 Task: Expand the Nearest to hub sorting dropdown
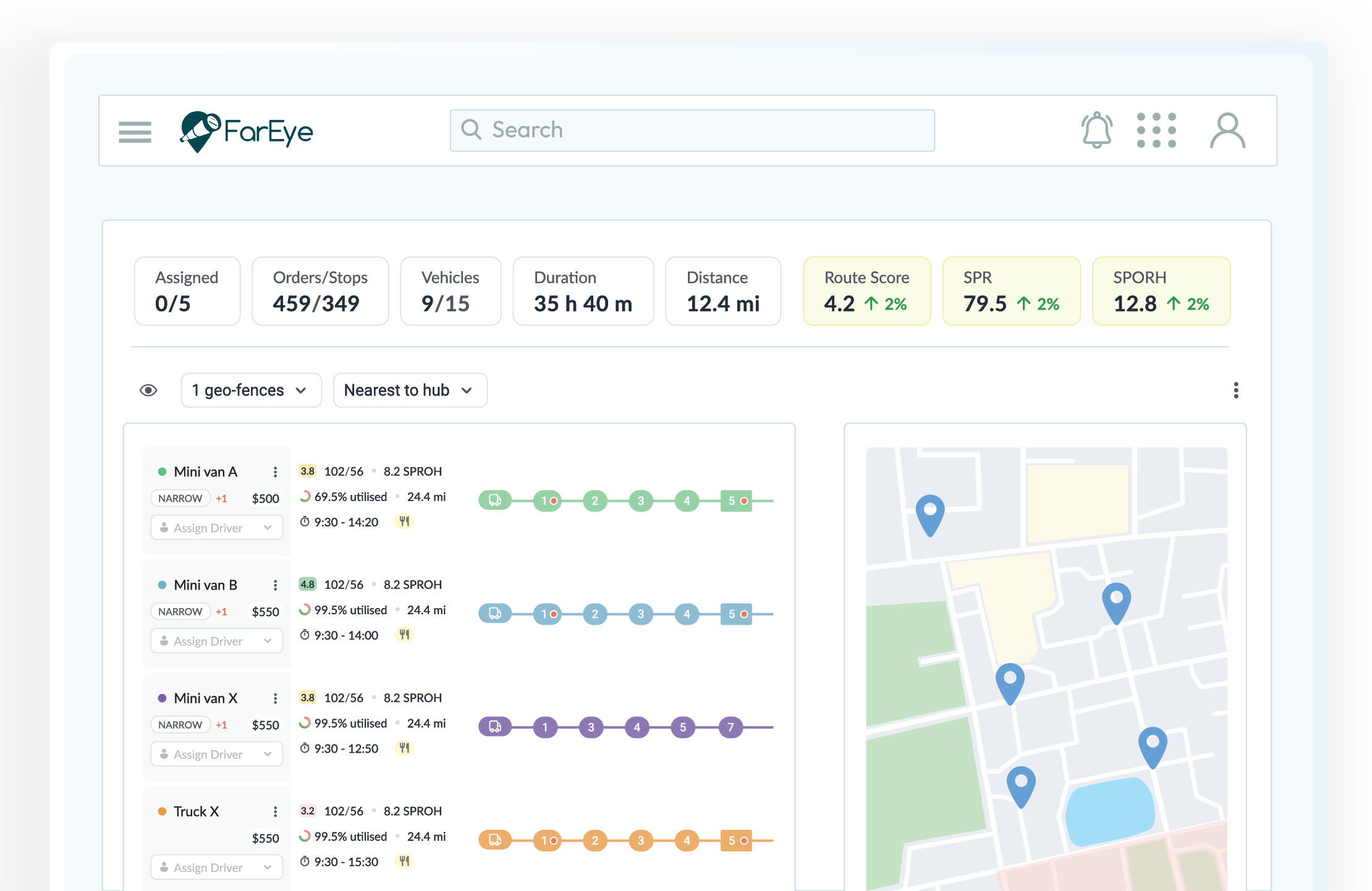[x=410, y=390]
